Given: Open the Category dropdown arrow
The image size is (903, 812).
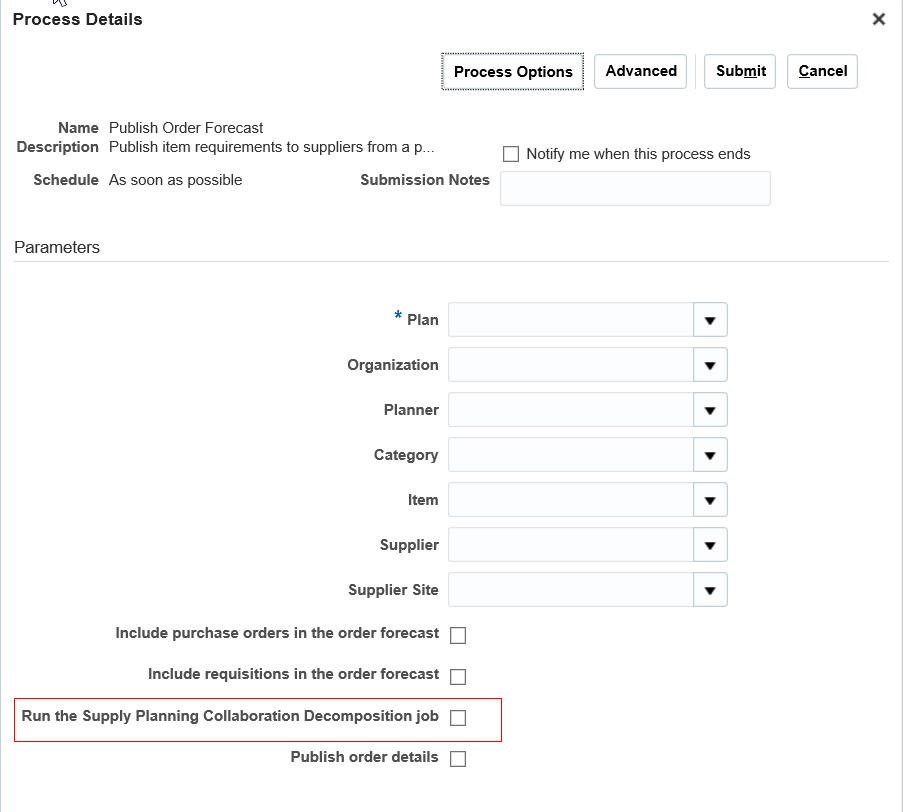Looking at the screenshot, I should click(x=710, y=455).
